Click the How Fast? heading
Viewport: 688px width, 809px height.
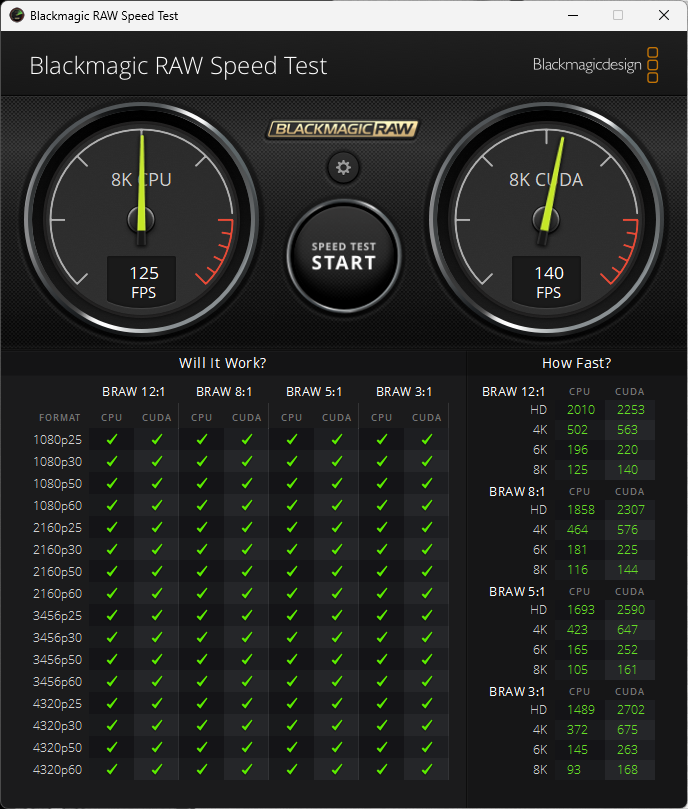coord(577,363)
